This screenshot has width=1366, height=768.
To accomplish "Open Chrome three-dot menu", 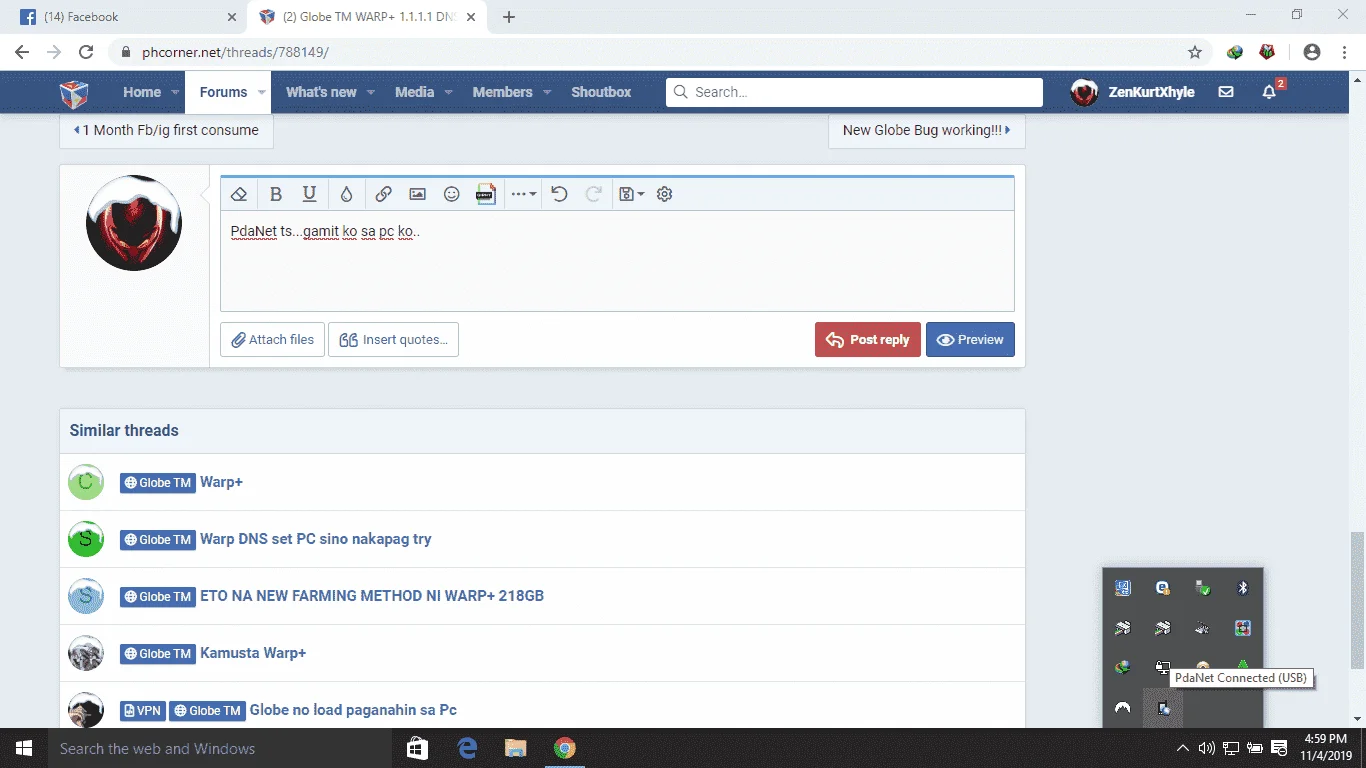I will pyautogui.click(x=1344, y=52).
